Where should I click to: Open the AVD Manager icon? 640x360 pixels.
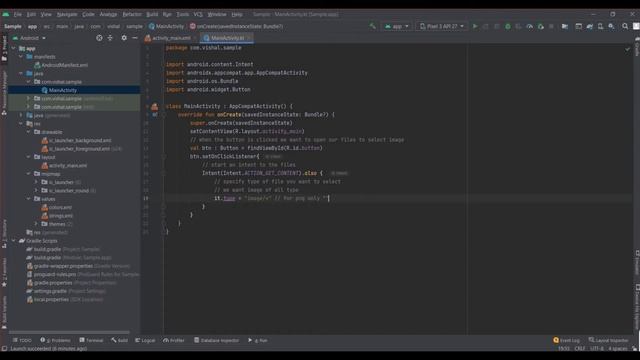pyautogui.click(x=600, y=26)
